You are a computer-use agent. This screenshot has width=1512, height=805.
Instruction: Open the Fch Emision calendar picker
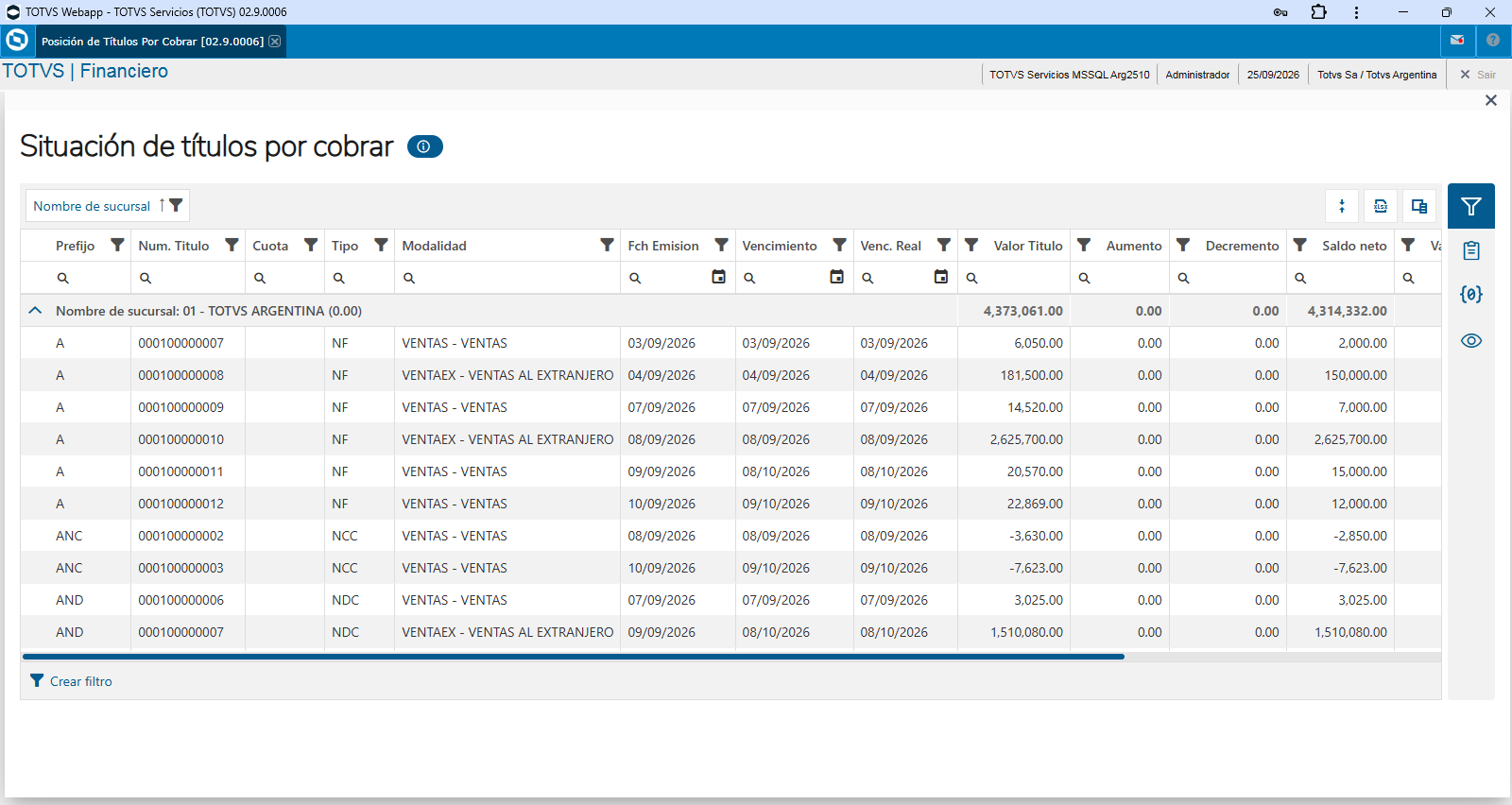point(718,277)
